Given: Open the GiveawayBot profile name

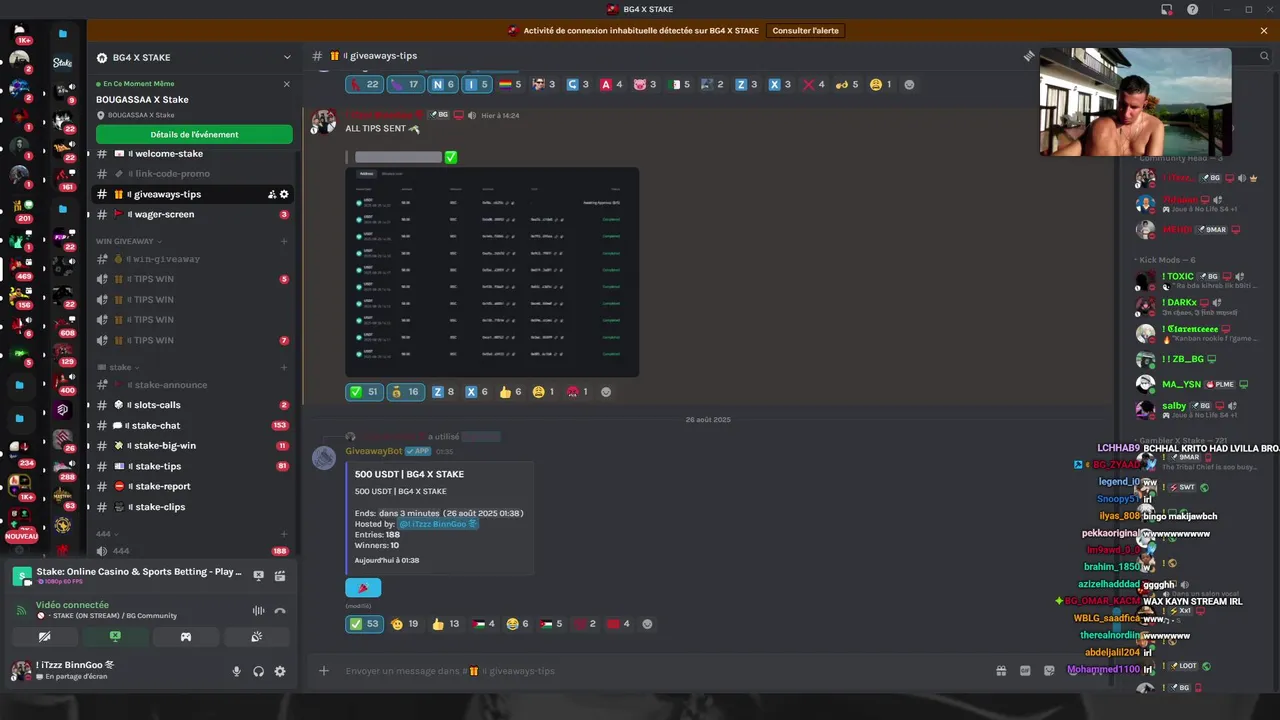Looking at the screenshot, I should [373, 451].
